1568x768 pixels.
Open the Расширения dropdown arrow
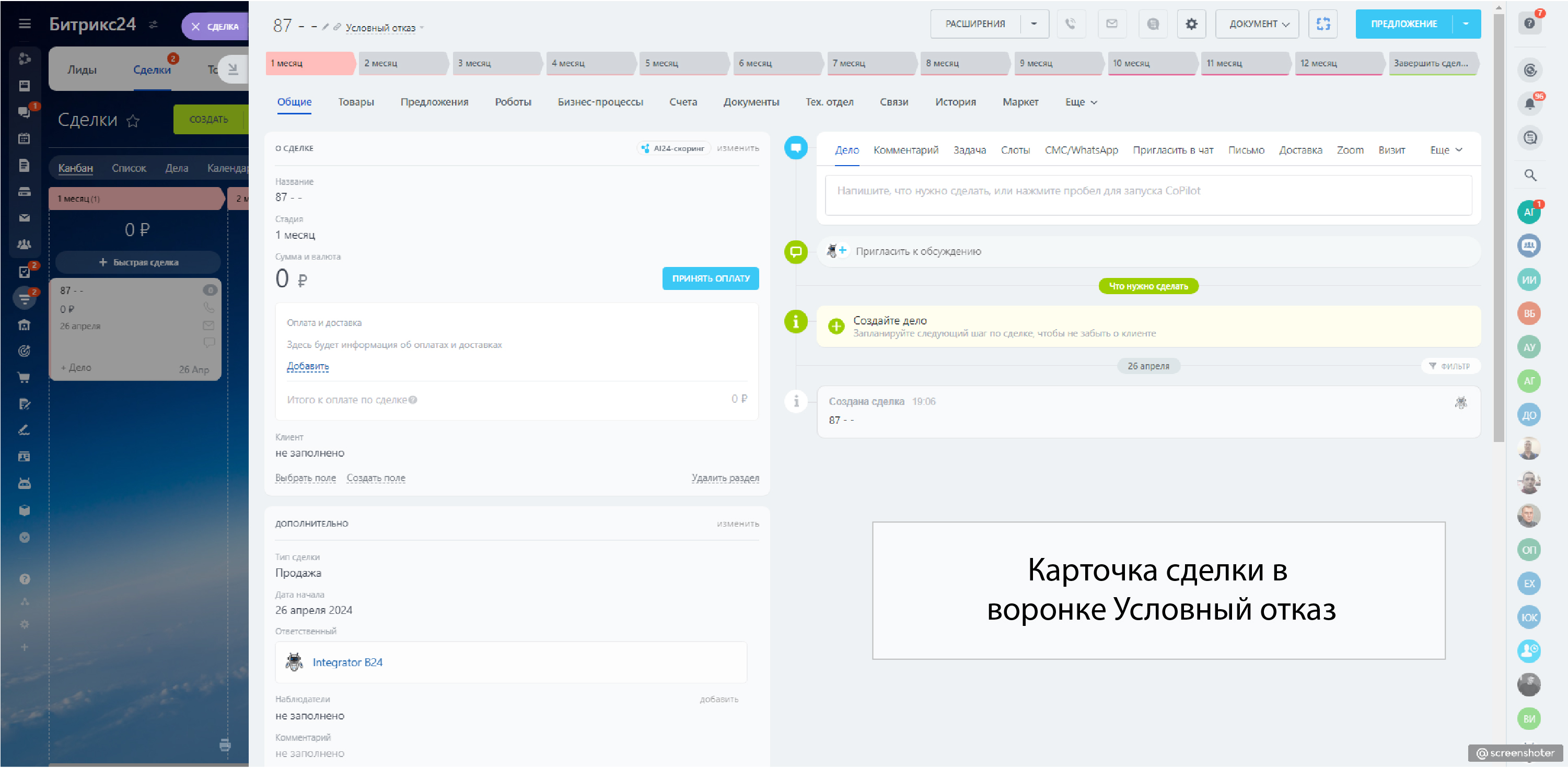click(1033, 25)
